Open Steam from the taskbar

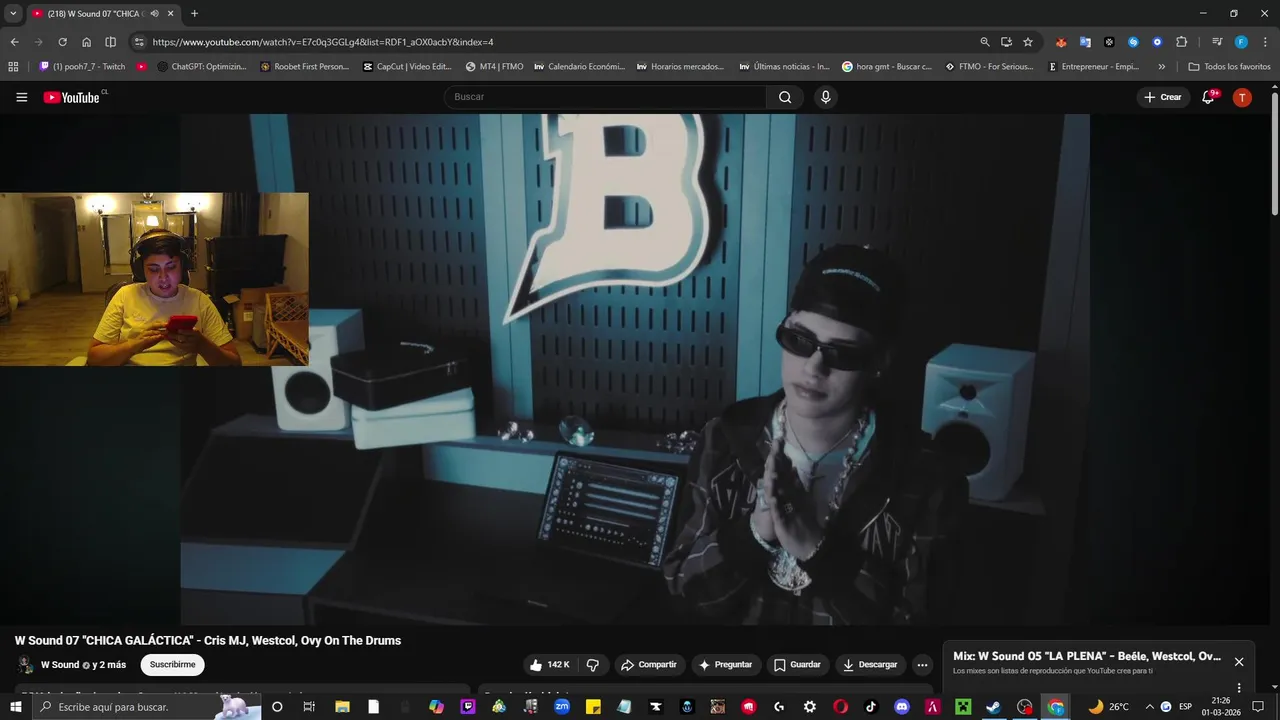(993, 707)
